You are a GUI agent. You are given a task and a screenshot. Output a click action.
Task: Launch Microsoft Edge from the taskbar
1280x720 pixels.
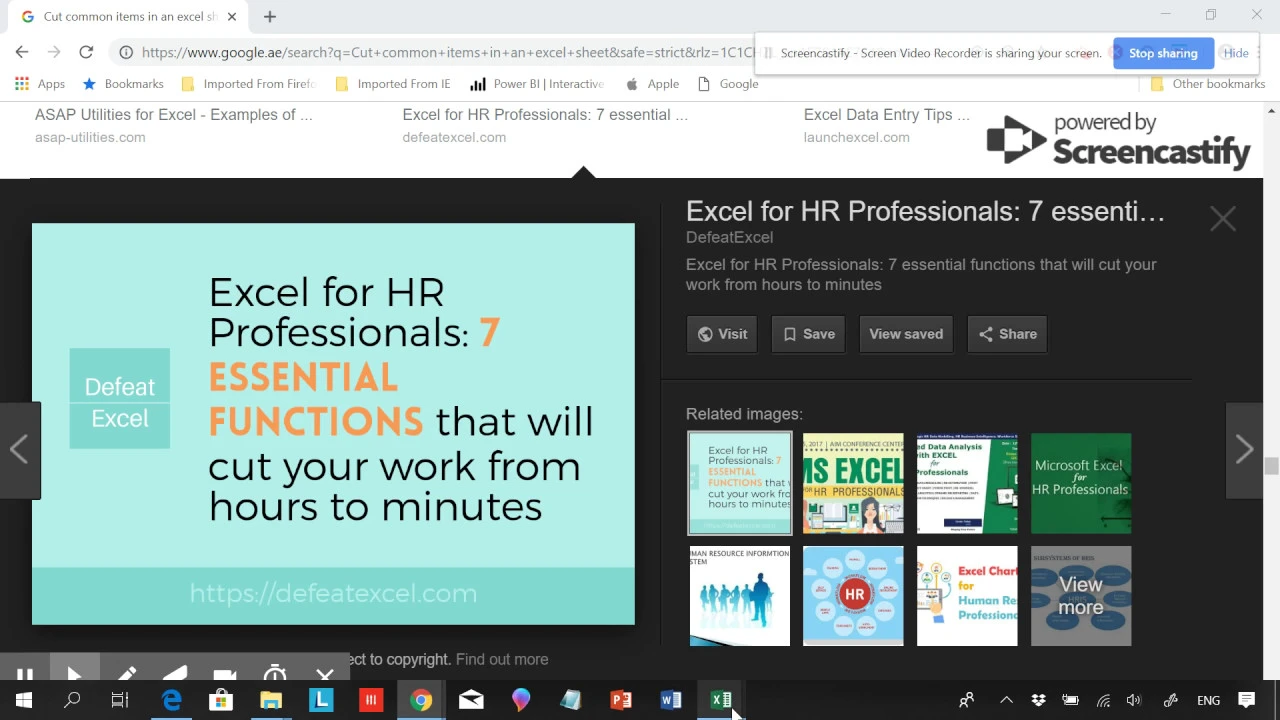coord(172,700)
